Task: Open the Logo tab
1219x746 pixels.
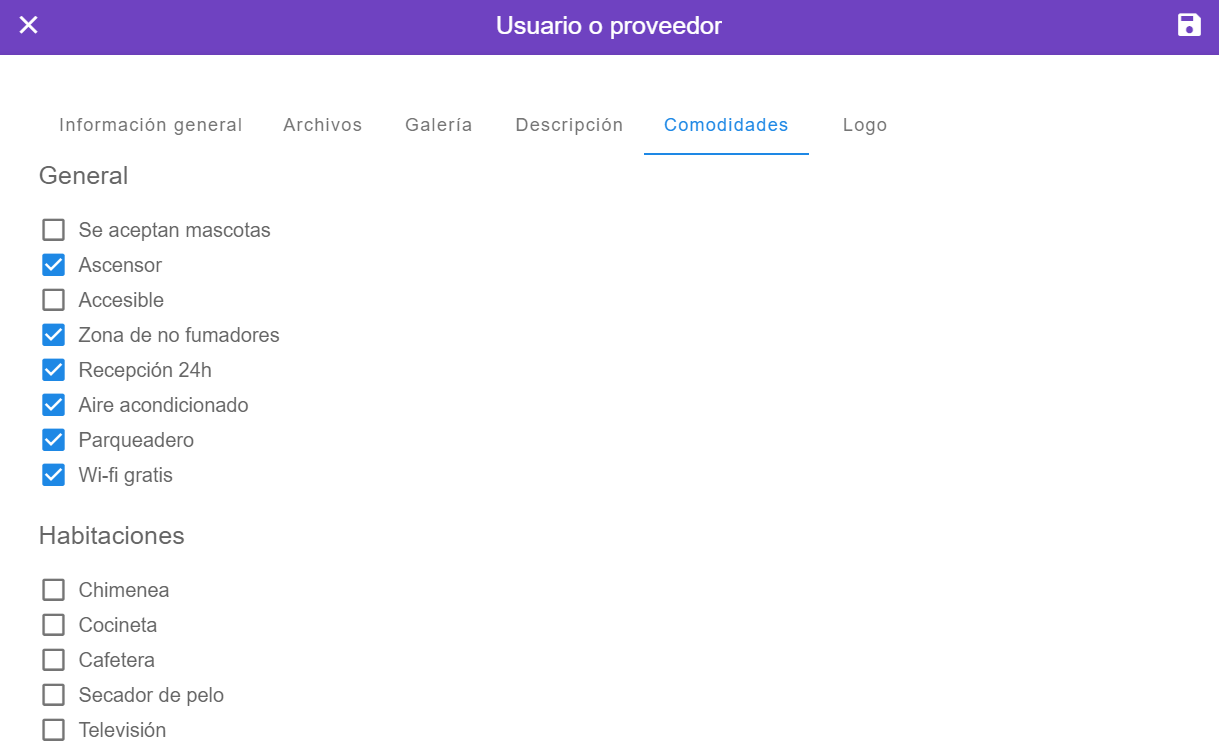Action: click(864, 125)
